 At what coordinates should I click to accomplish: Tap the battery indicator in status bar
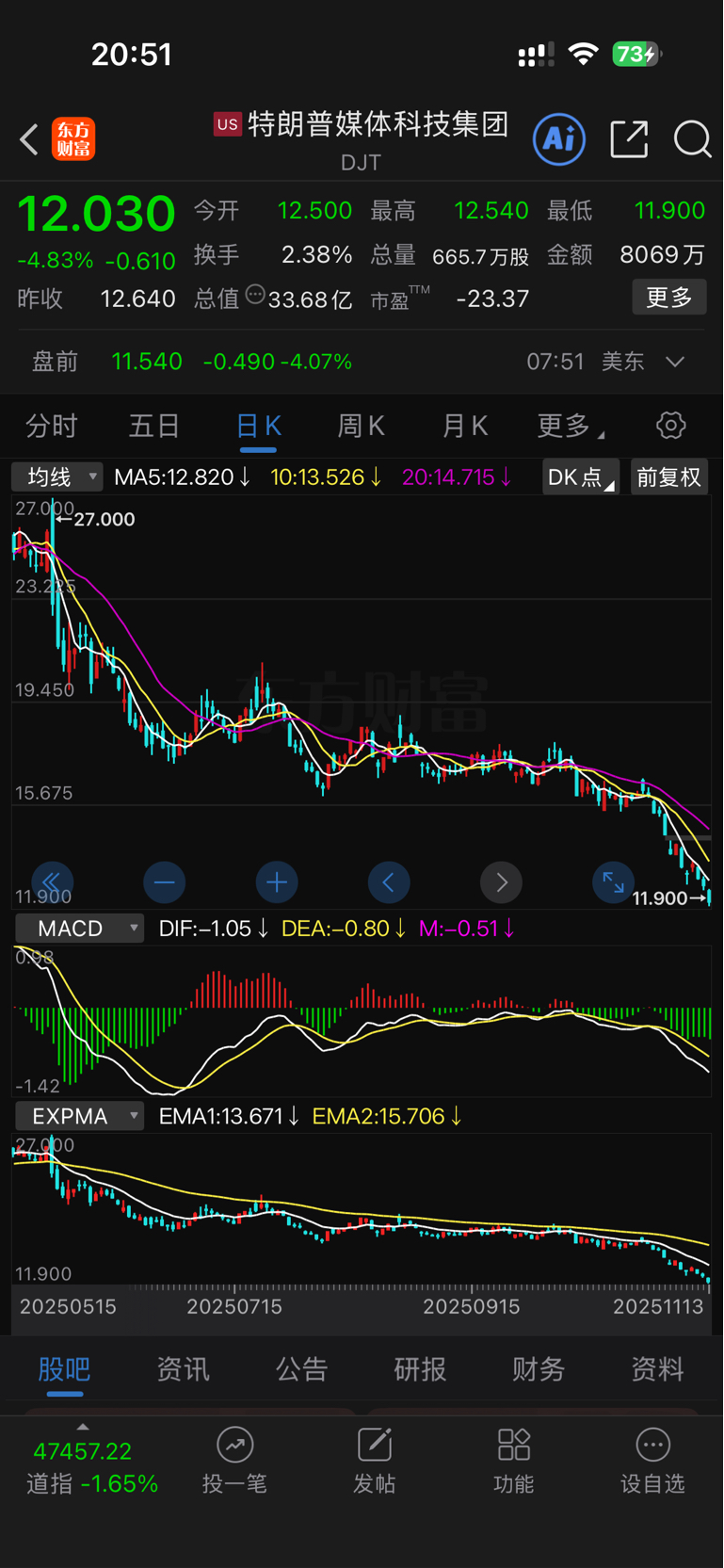pos(637,55)
